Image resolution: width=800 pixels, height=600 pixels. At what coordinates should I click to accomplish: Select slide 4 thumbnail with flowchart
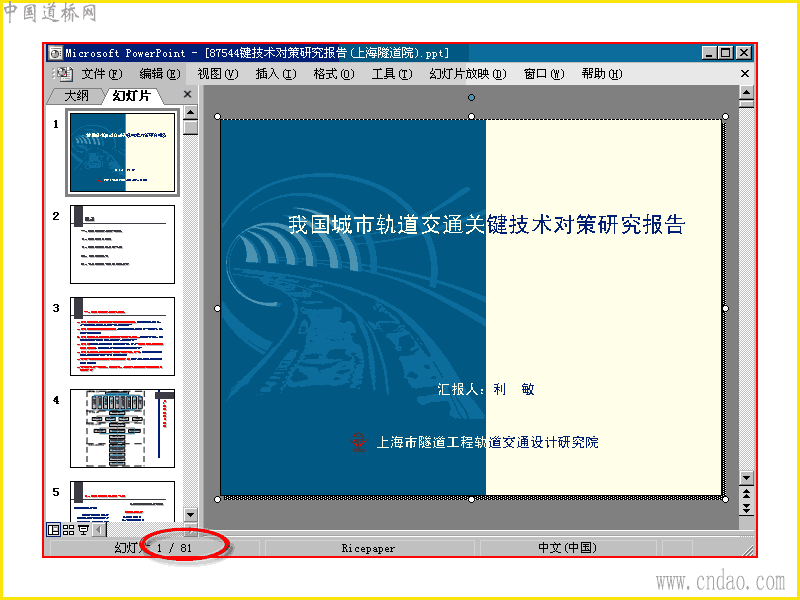coord(122,429)
